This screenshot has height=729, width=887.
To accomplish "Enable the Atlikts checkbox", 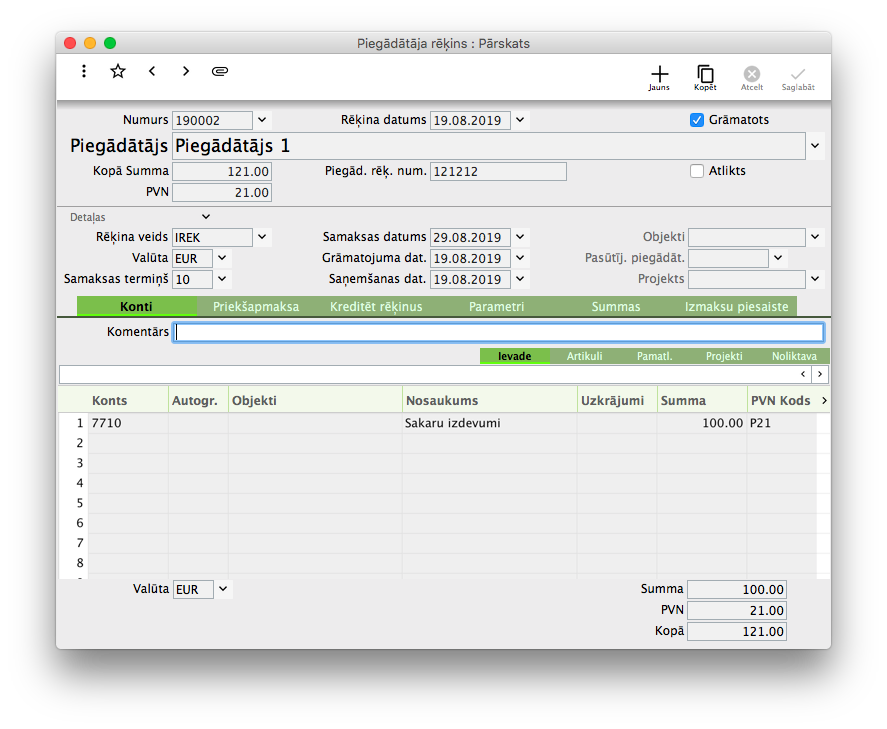I will pos(697,171).
